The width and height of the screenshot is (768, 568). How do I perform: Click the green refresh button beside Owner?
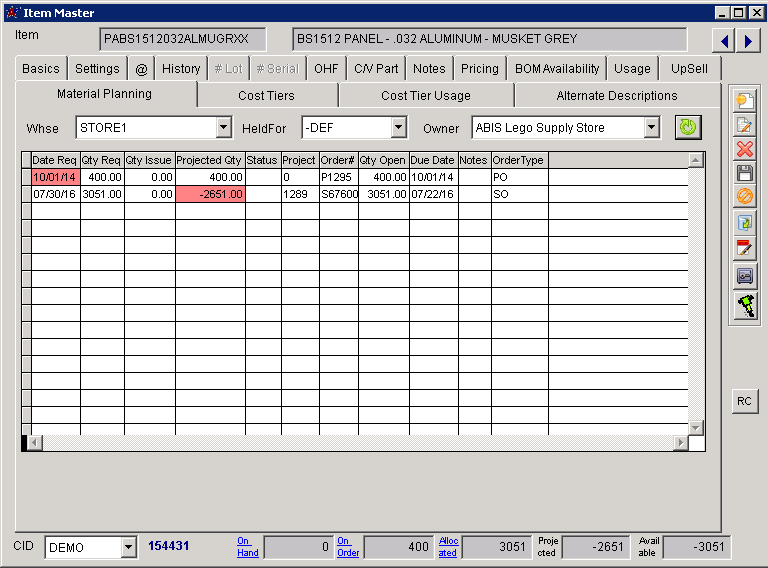click(x=688, y=127)
